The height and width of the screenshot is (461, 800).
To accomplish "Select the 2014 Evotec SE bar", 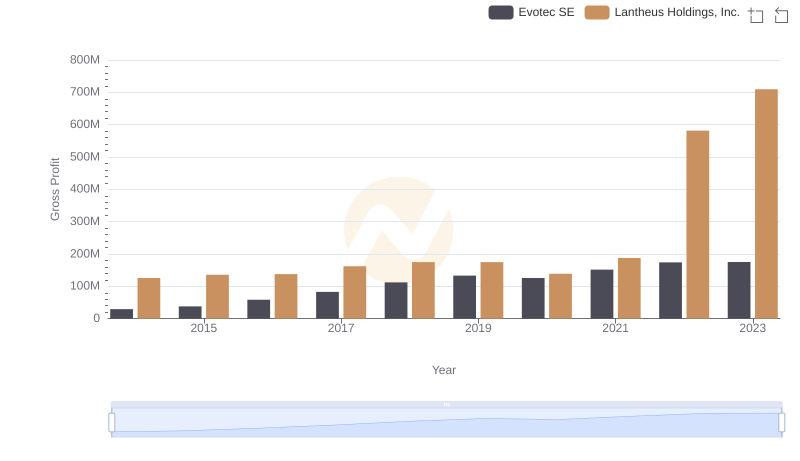I will click(x=121, y=314).
